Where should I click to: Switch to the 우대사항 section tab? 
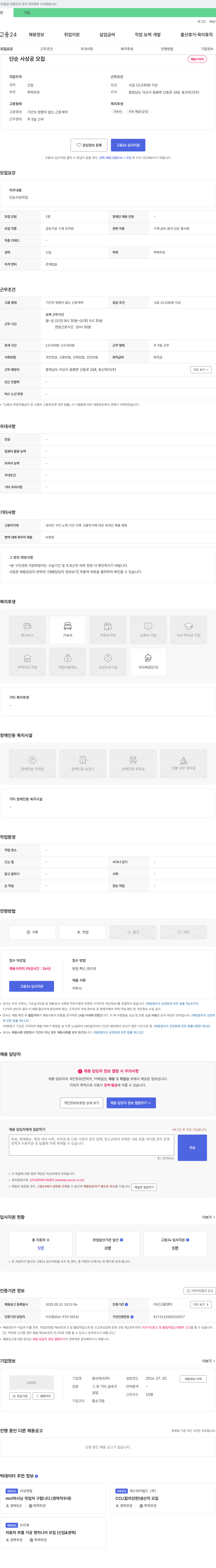tap(87, 49)
